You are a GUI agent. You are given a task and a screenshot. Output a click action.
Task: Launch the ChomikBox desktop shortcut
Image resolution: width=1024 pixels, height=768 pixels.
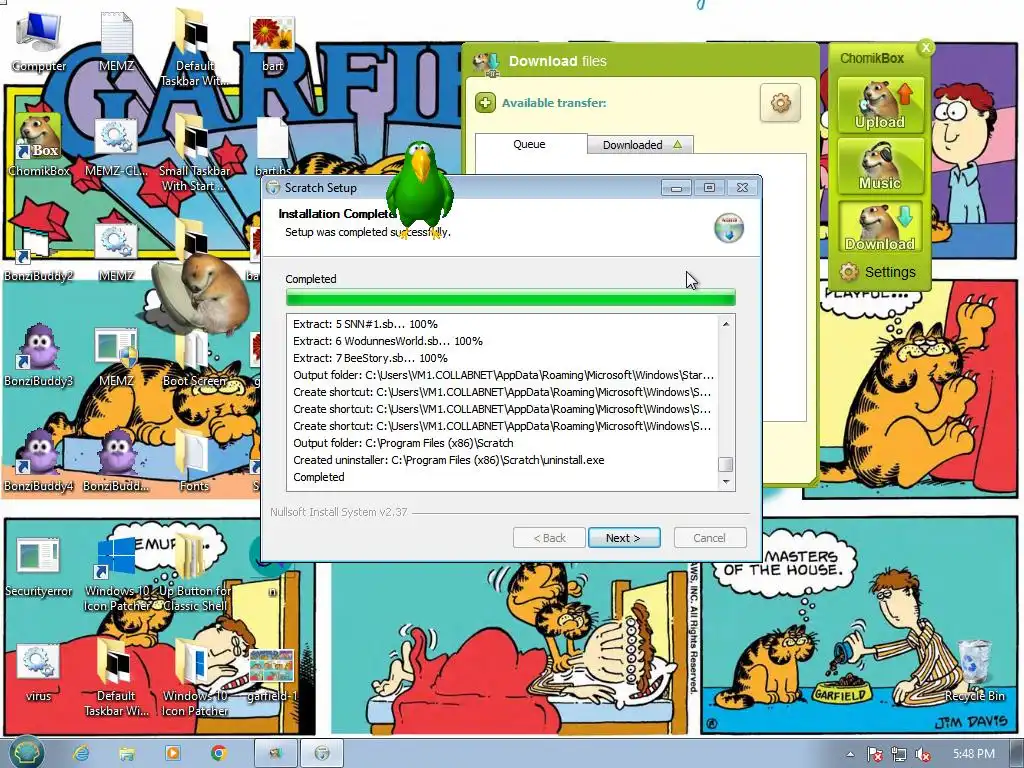pyautogui.click(x=39, y=145)
